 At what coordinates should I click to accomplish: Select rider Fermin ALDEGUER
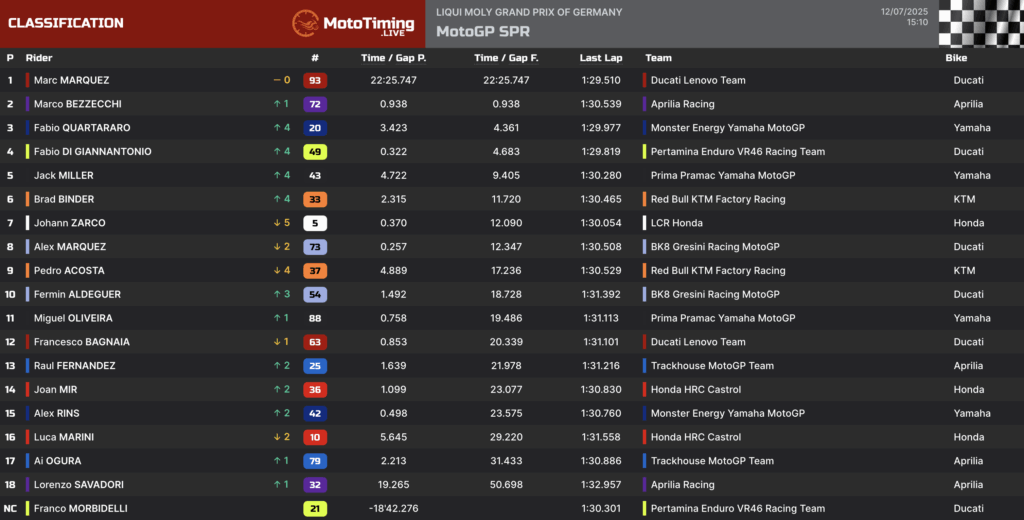coord(77,294)
